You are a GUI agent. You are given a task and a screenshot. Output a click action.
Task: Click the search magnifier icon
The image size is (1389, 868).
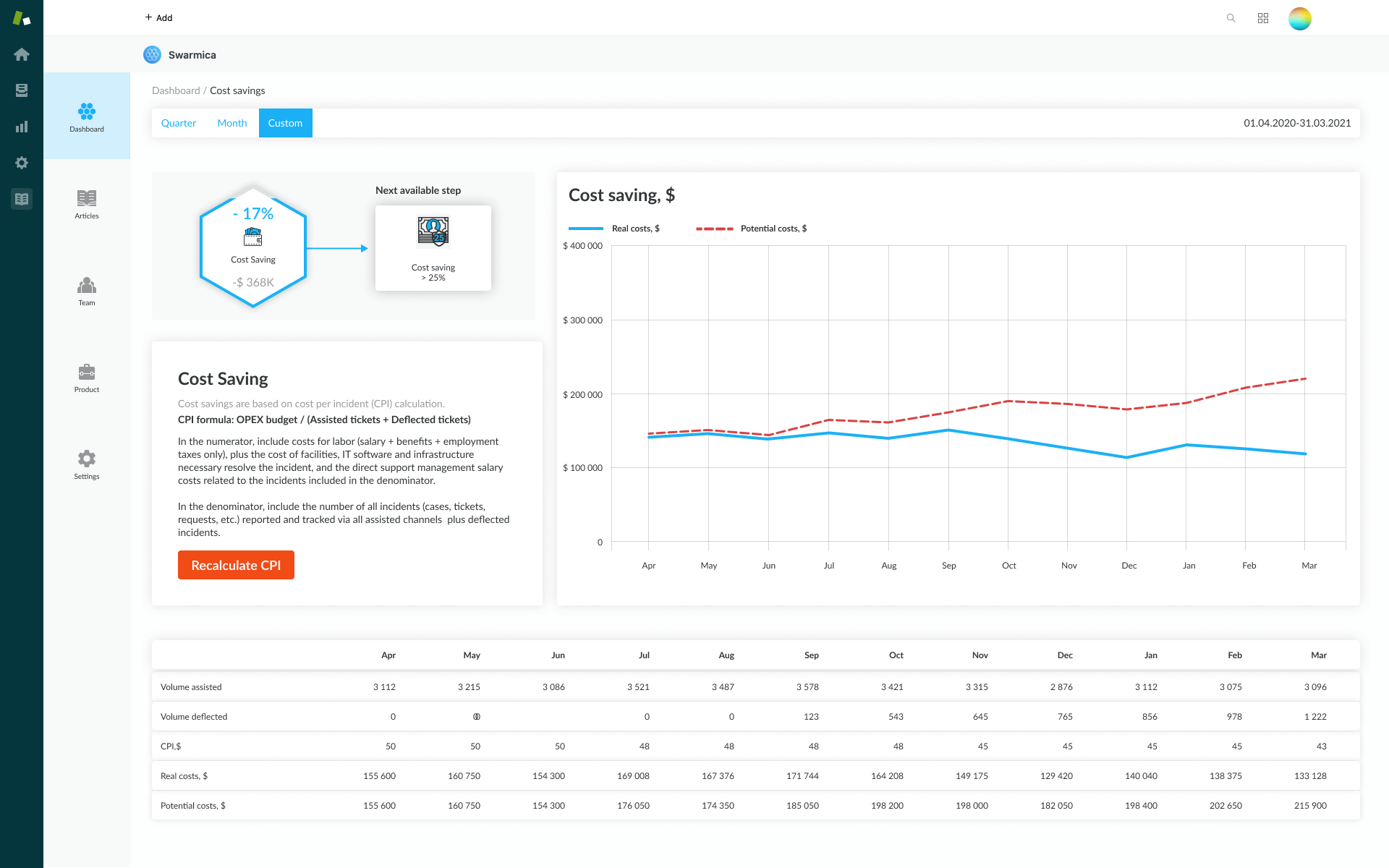pos(1231,18)
